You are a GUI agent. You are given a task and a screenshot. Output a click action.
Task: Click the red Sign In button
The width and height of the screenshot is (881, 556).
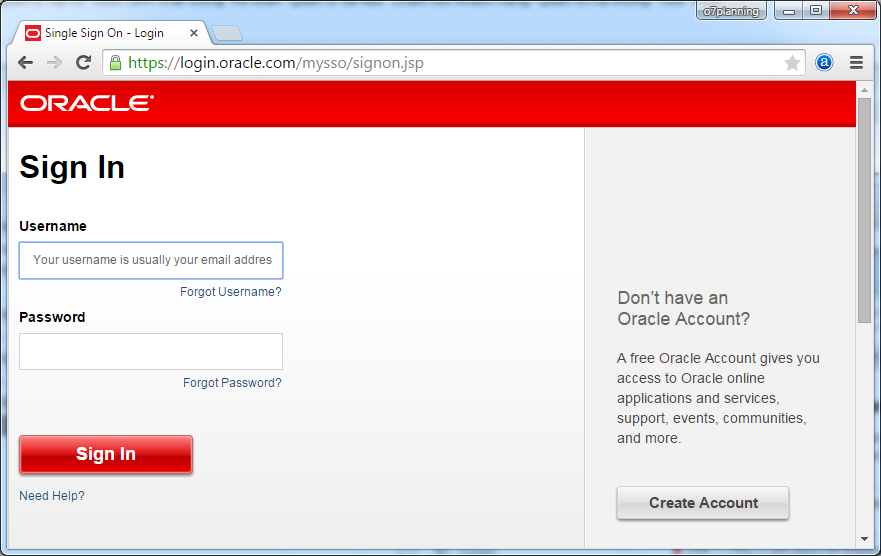coord(106,454)
